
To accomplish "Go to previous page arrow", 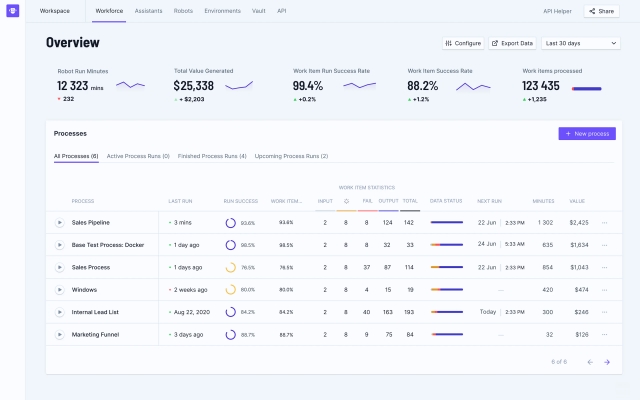I will coord(589,361).
